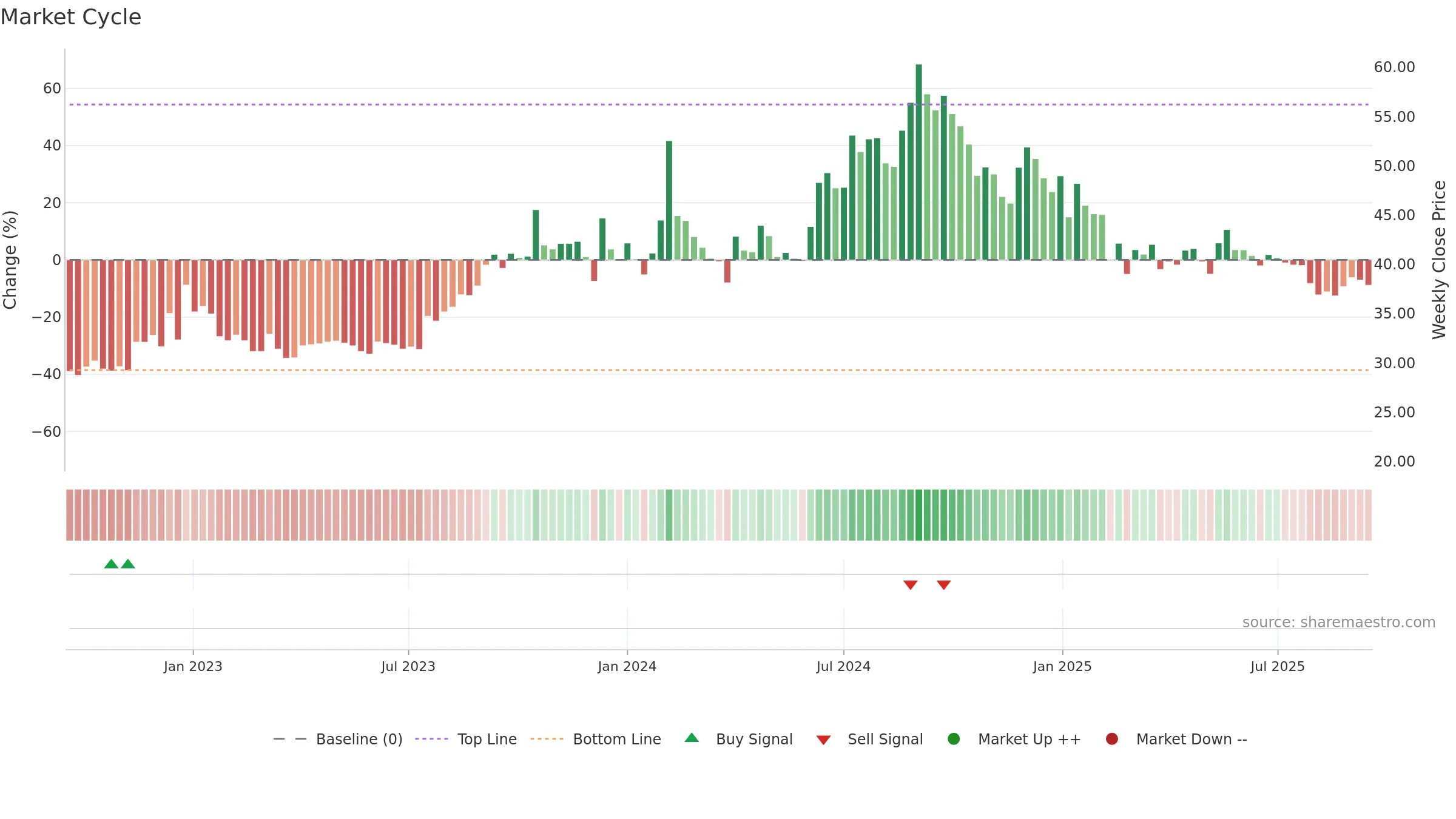Viewport: 1456px width, 819px height.
Task: Click the 40.00 price axis label
Action: 1394,265
